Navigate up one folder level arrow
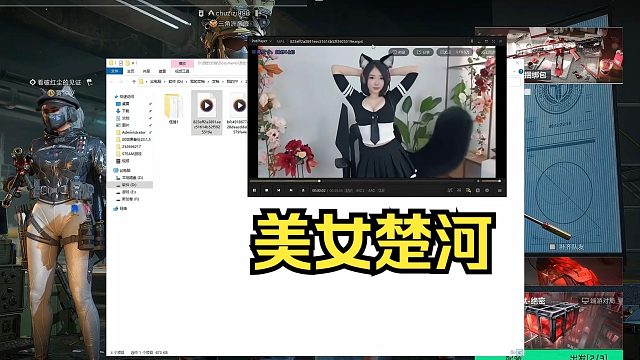The height and width of the screenshot is (360, 640). click(134, 82)
